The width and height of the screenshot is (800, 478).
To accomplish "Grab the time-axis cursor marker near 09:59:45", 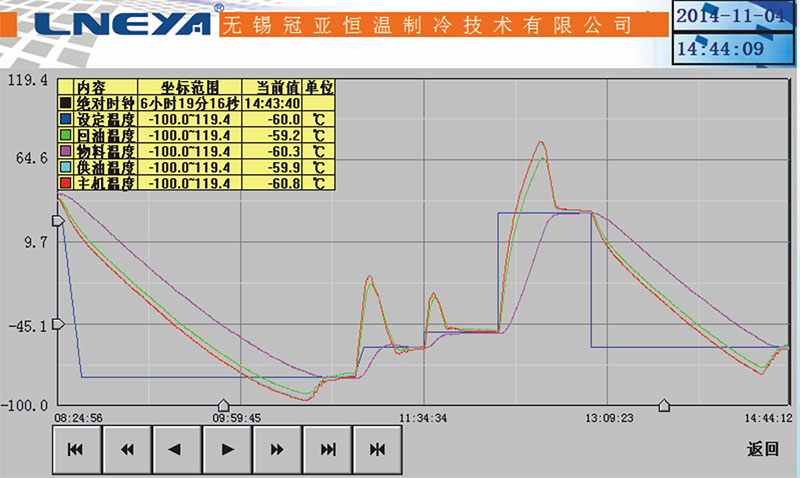I will coord(224,404).
